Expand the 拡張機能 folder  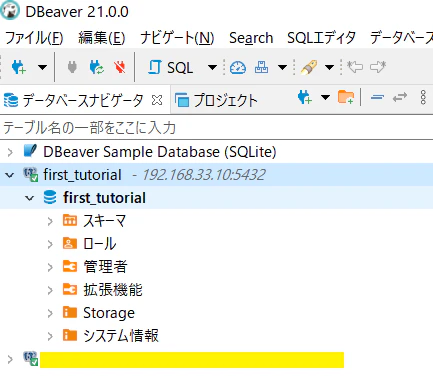click(50, 290)
